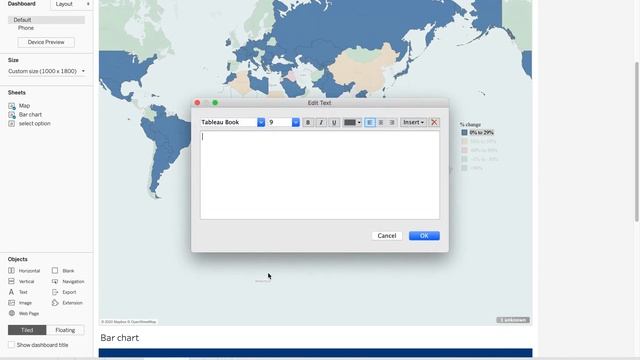Image resolution: width=640 pixels, height=360 pixels.
Task: Open the dashboard Size dropdown
Action: pos(47,71)
